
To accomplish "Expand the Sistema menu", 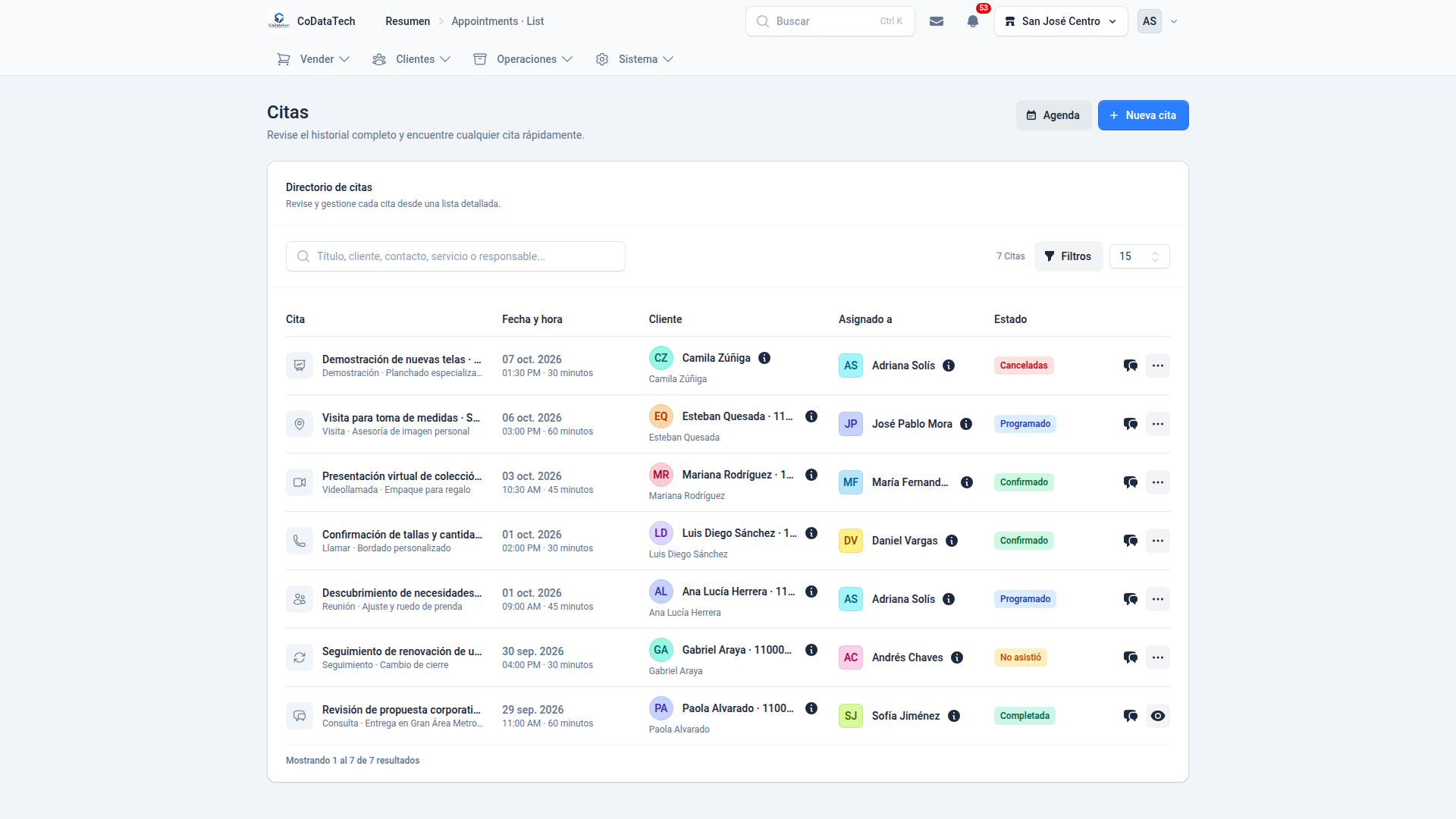I will tap(635, 59).
